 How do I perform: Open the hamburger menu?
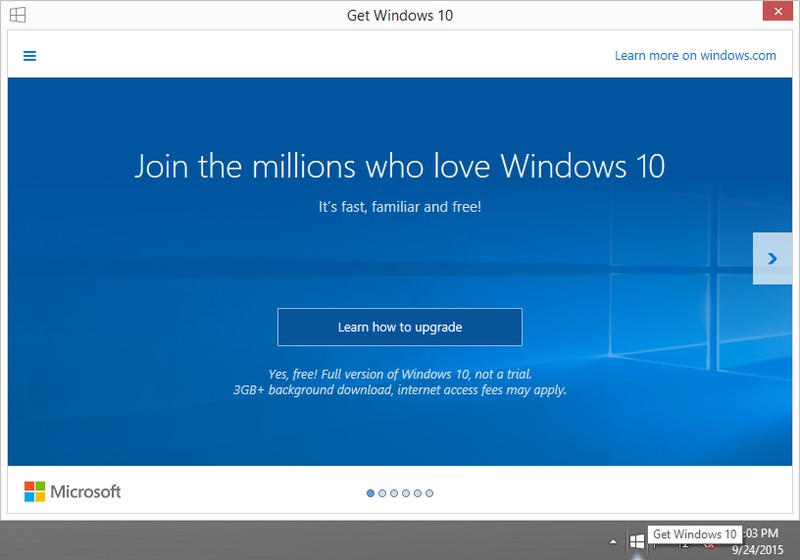click(x=30, y=56)
